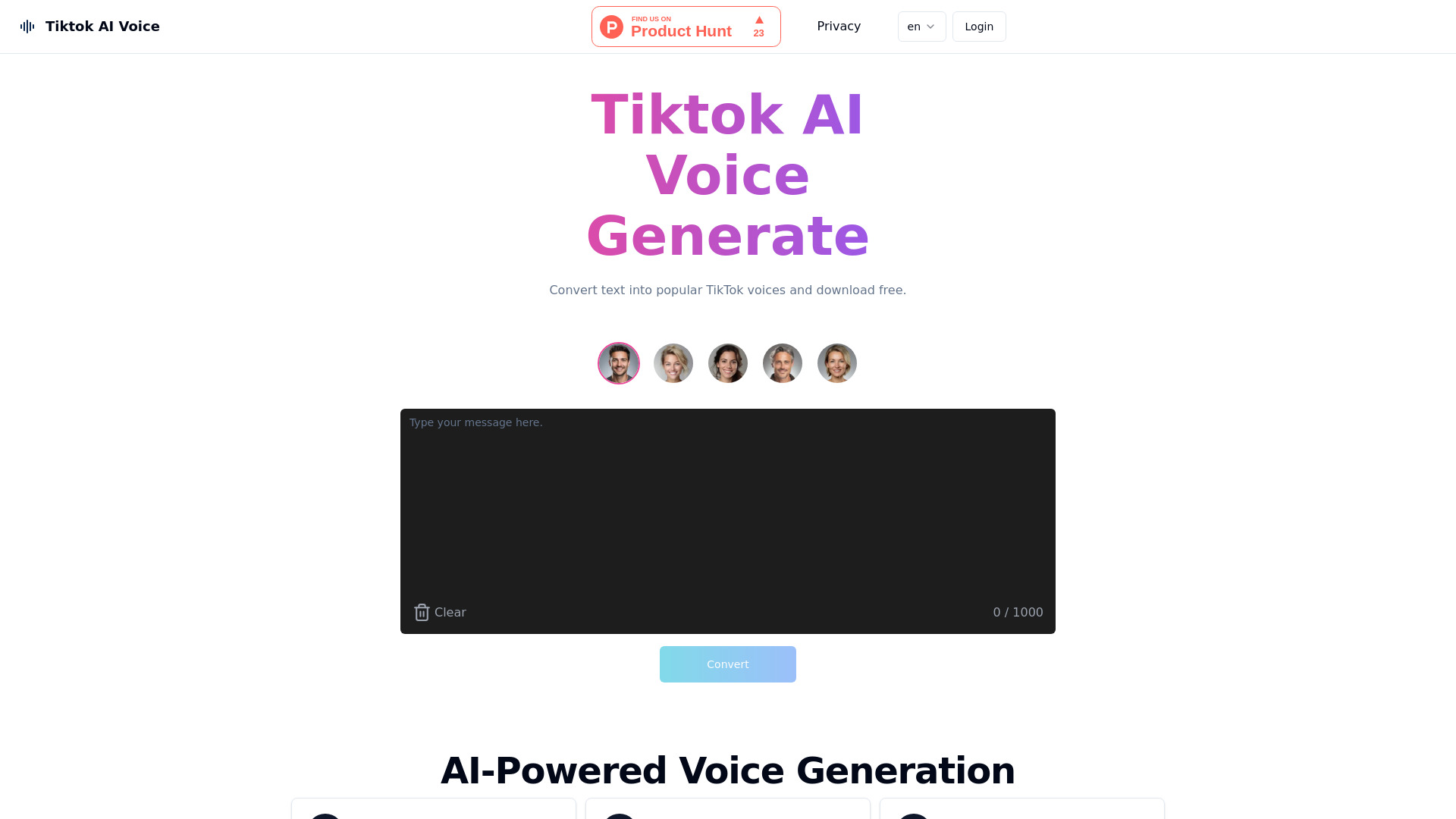This screenshot has height=819, width=1456.
Task: Toggle voice selection with avatar thumbnails
Action: point(728,363)
